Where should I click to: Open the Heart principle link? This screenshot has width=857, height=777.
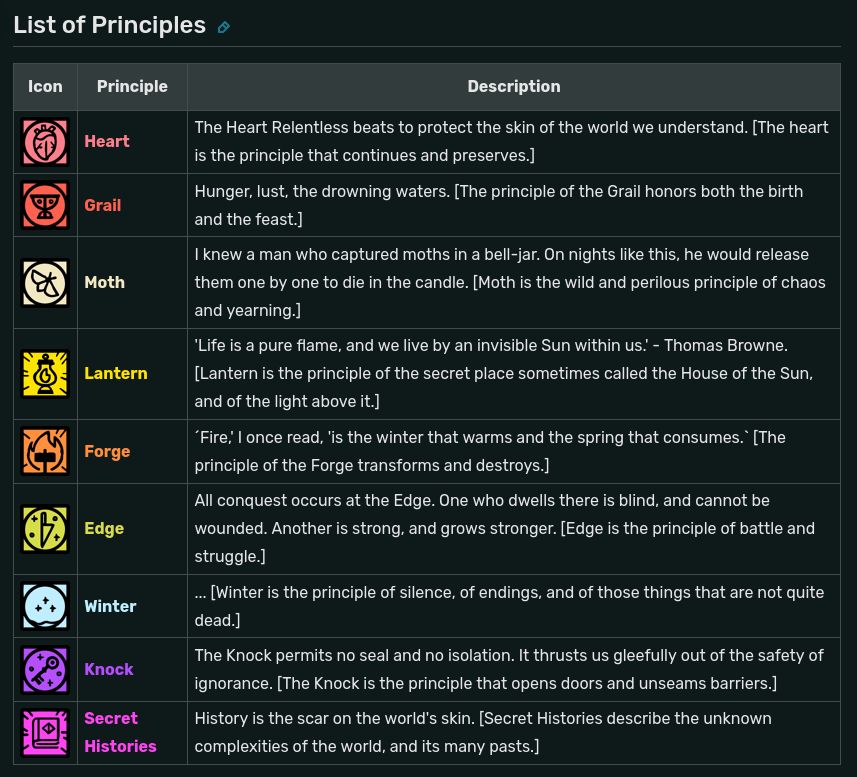point(107,142)
